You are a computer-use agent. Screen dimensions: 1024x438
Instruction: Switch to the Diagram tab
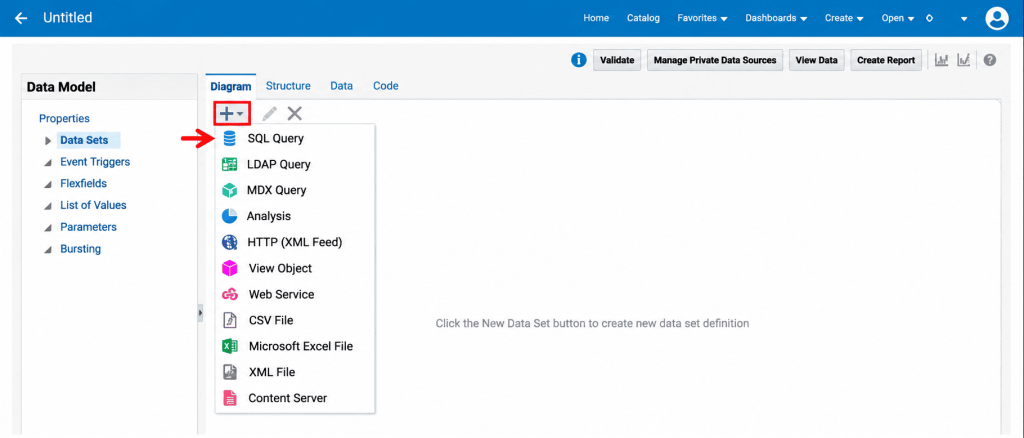[x=231, y=86]
